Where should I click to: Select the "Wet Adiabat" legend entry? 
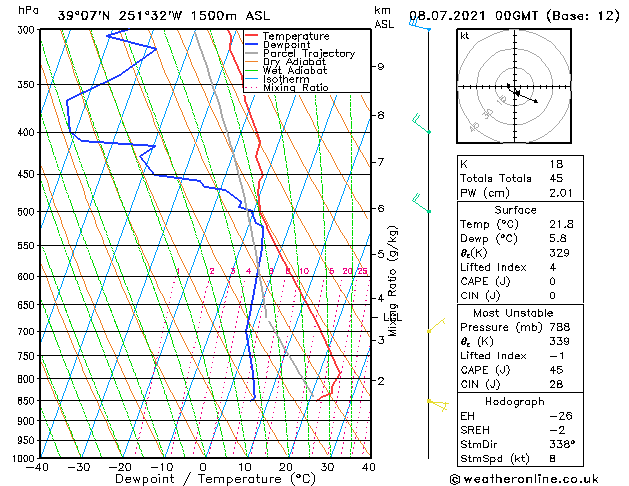tap(295, 70)
